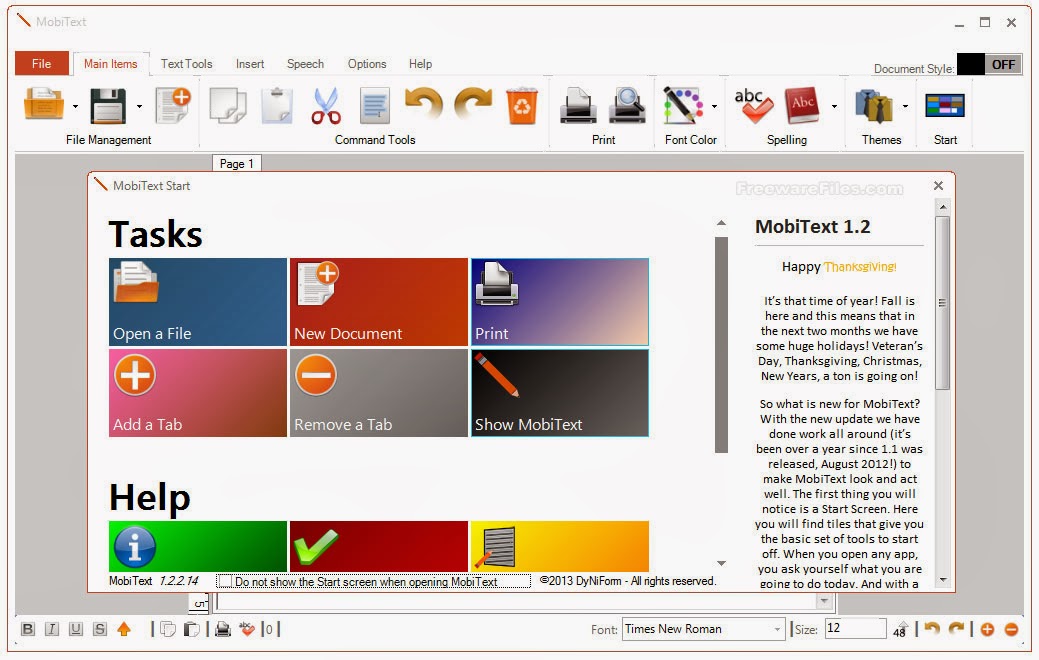Click the red checkmark Help tile
This screenshot has height=660, width=1039.
coord(378,546)
